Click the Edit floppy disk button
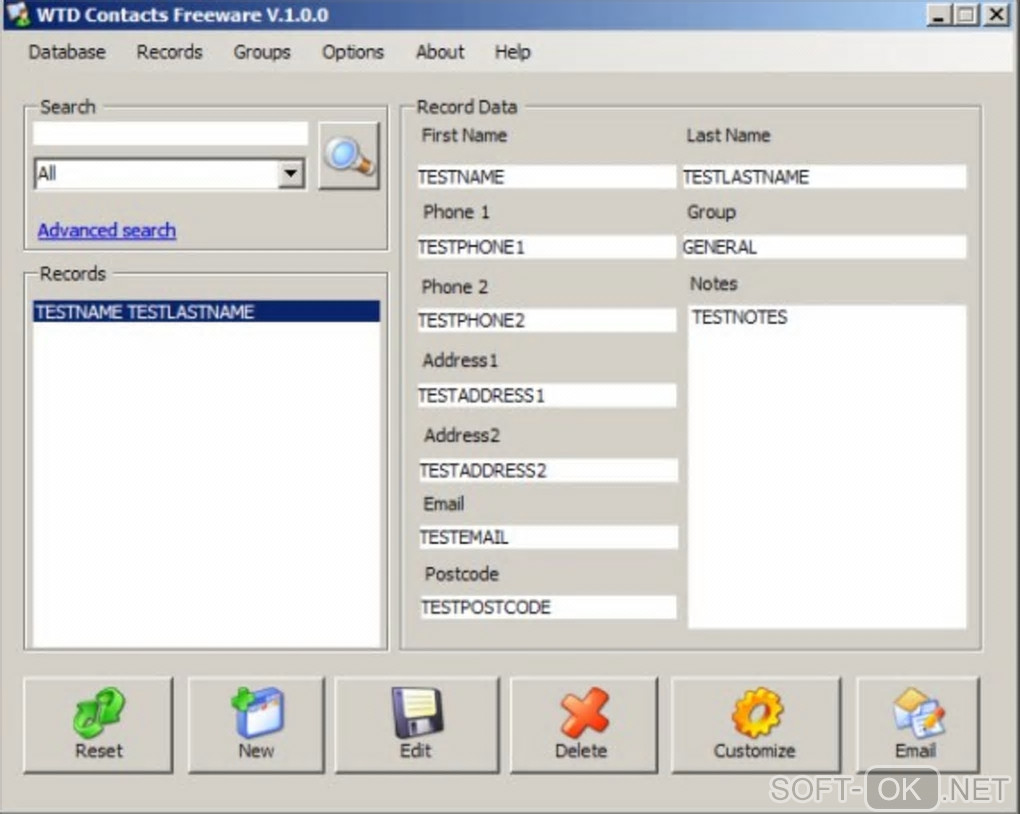 coord(416,725)
